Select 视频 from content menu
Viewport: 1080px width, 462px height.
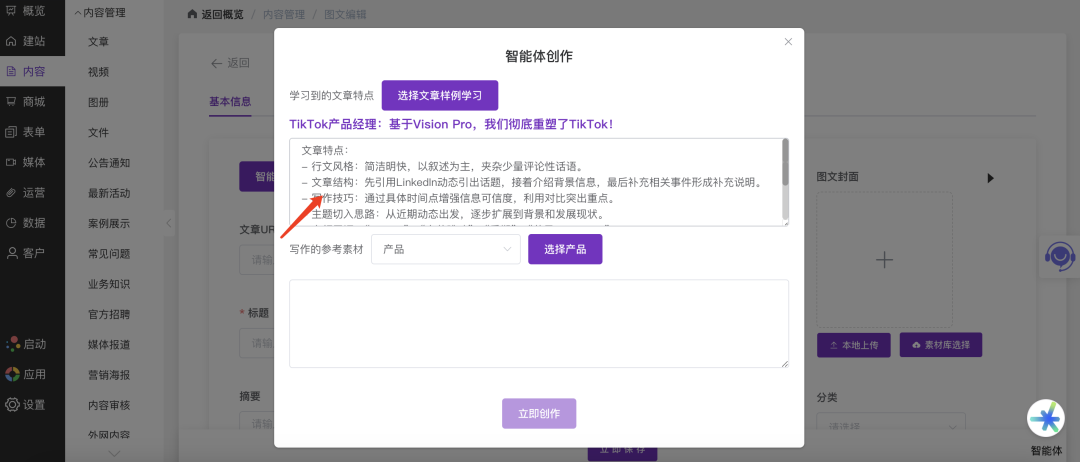pyautogui.click(x=99, y=71)
